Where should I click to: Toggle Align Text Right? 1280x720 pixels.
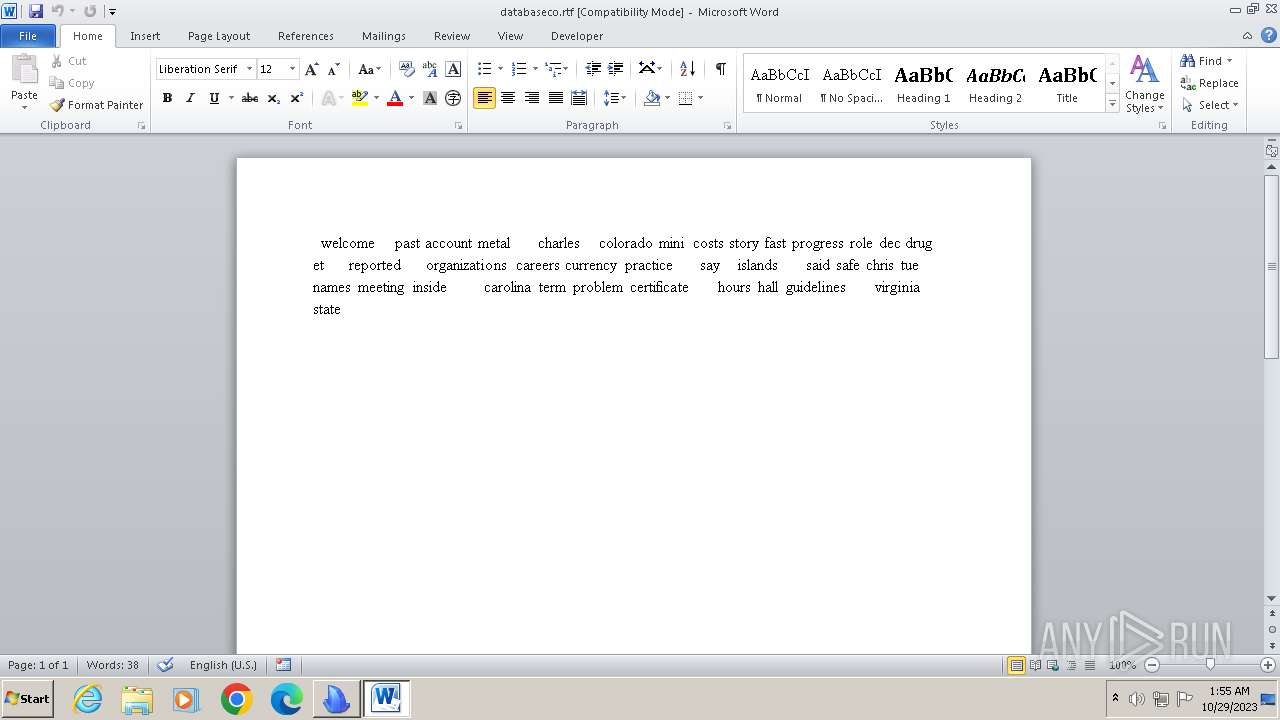pyautogui.click(x=532, y=98)
